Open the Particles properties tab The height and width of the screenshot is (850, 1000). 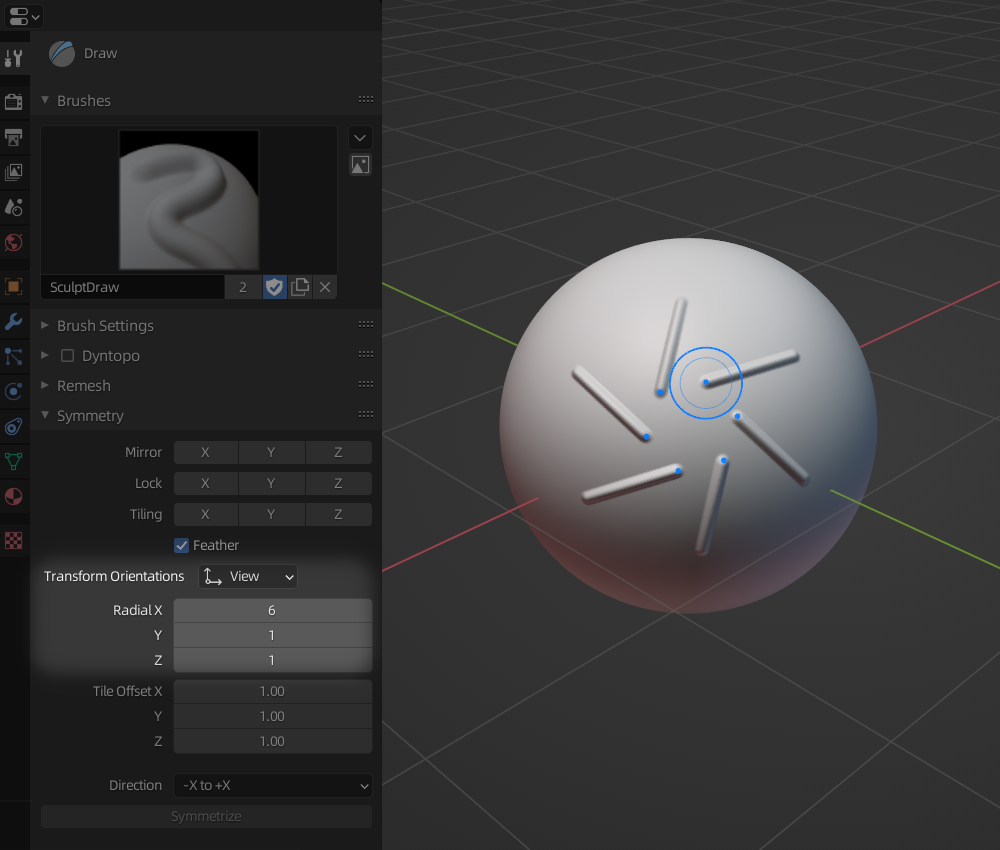pyautogui.click(x=14, y=356)
